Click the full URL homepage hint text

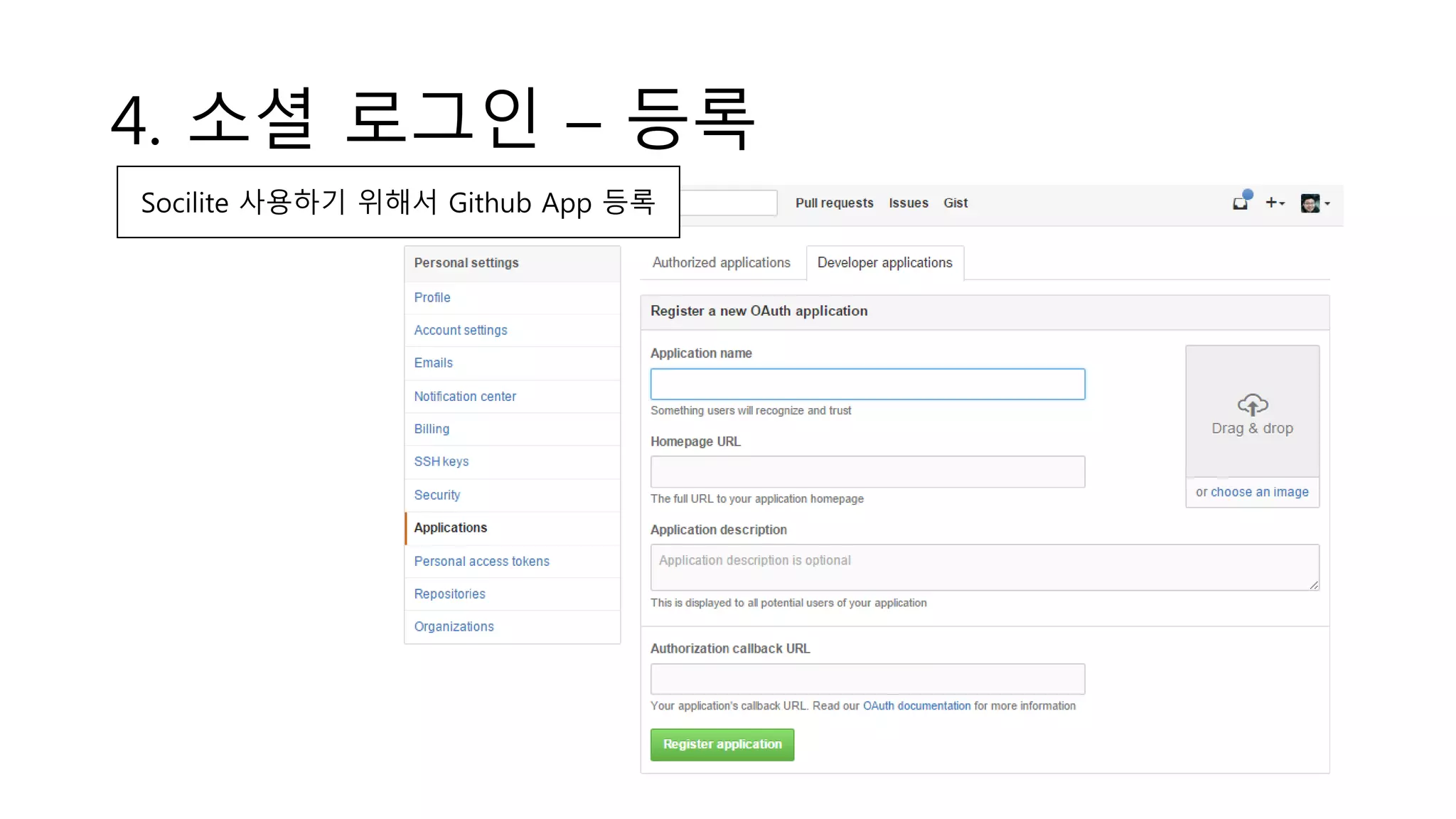(757, 499)
